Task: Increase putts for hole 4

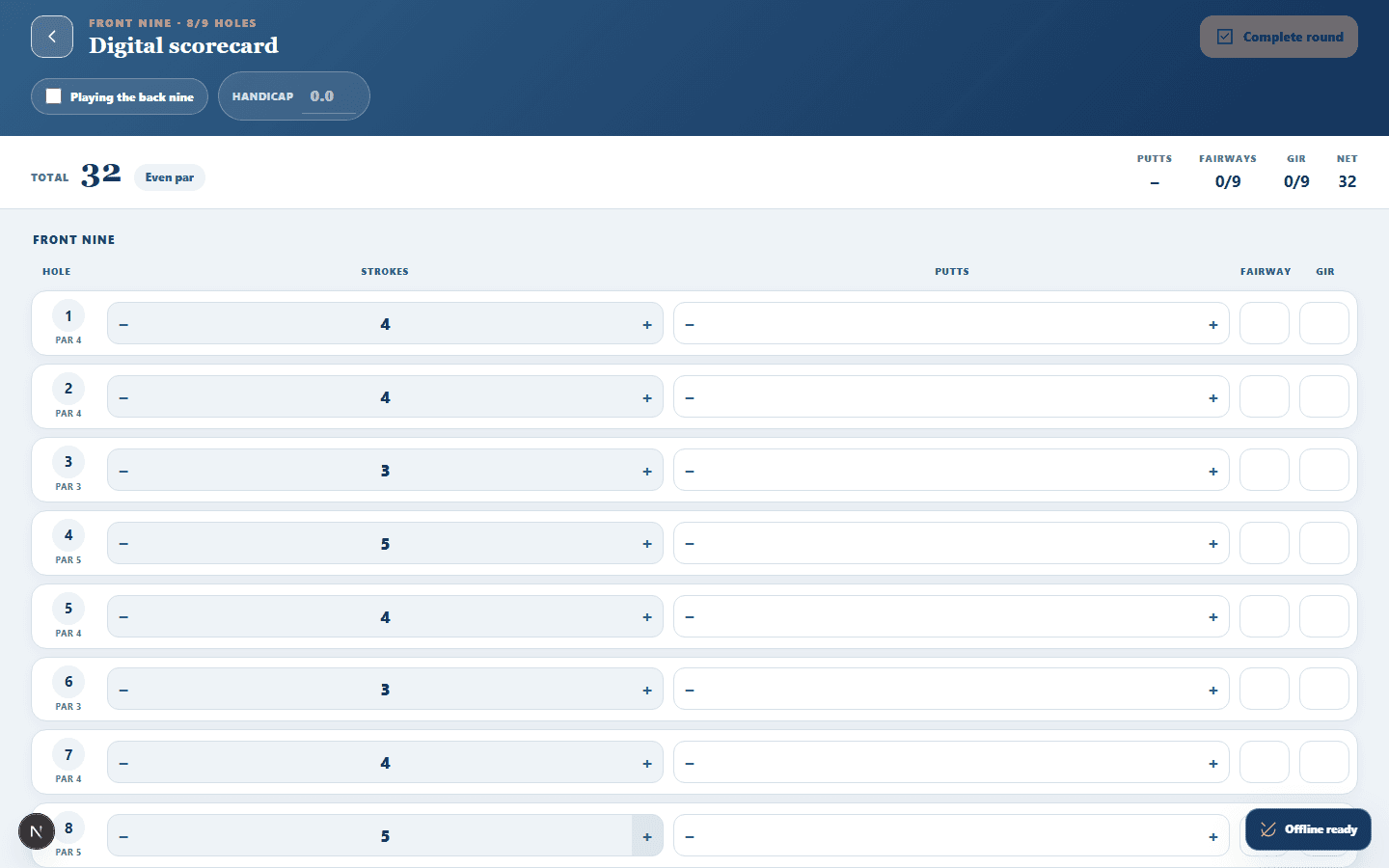Action: [x=1213, y=544]
